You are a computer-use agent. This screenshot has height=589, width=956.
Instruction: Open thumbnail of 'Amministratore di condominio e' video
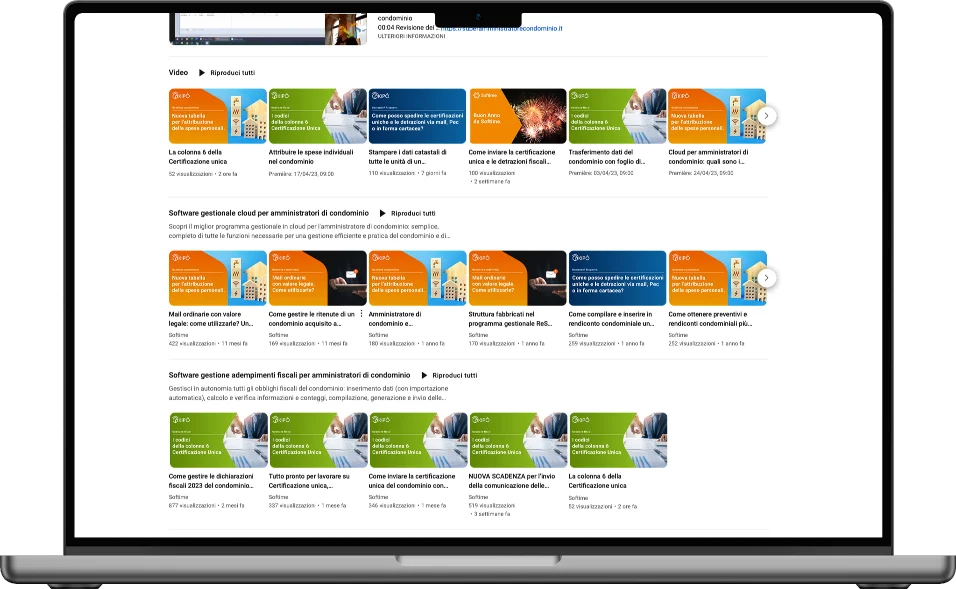click(418, 278)
